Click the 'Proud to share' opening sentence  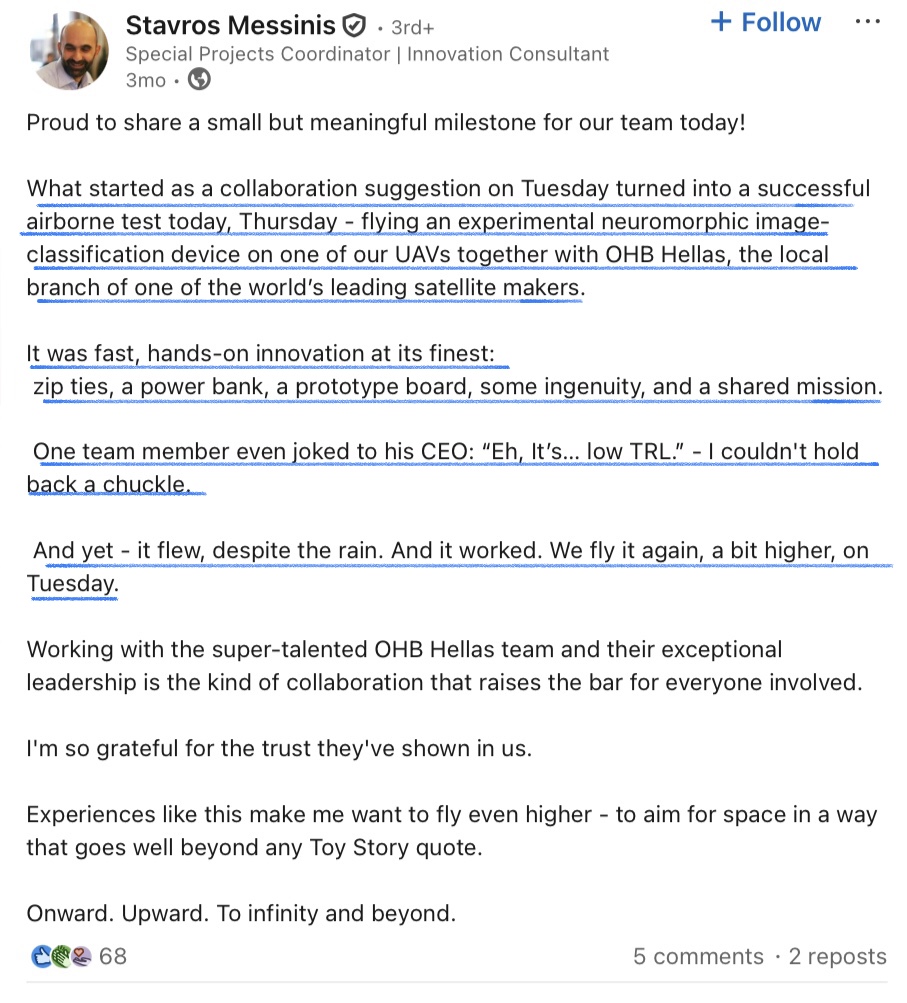[385, 123]
